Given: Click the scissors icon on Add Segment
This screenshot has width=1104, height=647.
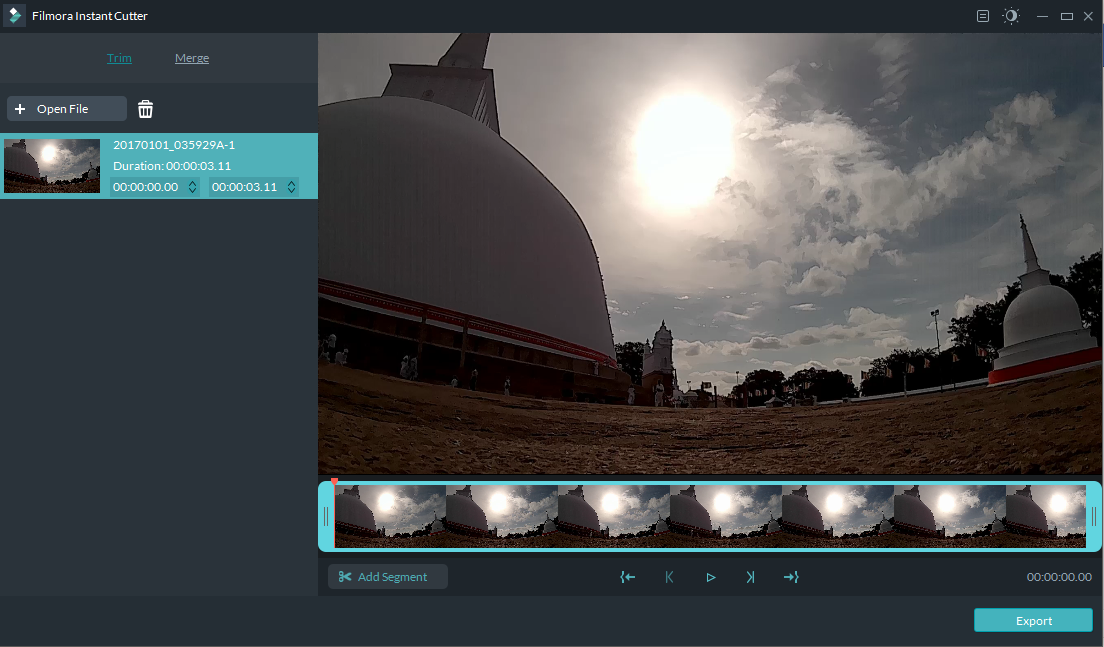Looking at the screenshot, I should 344,577.
